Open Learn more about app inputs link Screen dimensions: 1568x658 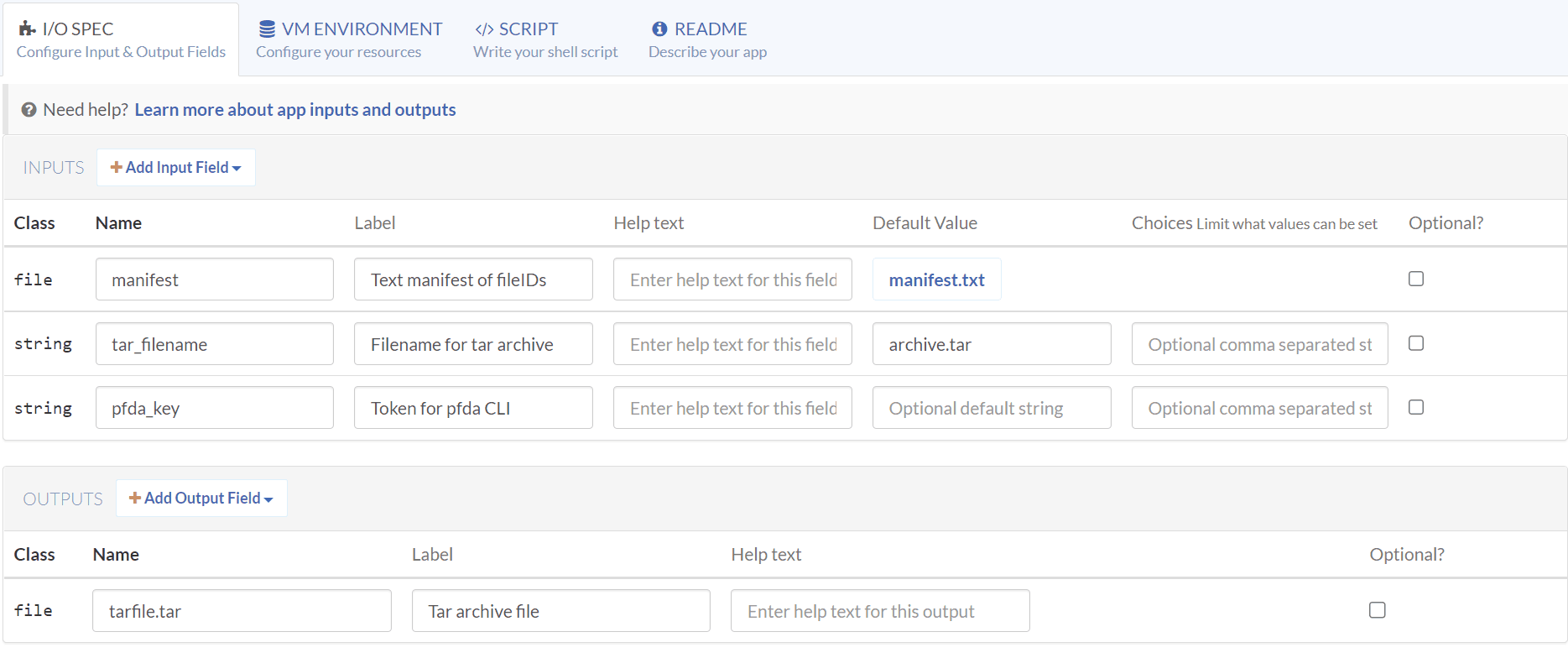point(294,110)
